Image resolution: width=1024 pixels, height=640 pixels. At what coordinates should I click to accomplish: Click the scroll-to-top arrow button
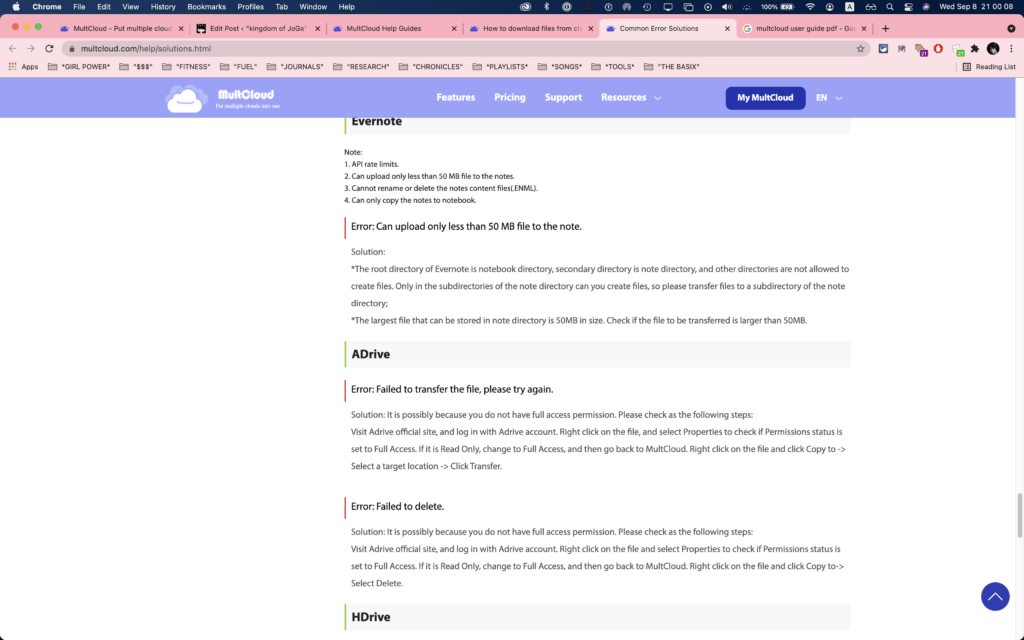click(x=995, y=596)
